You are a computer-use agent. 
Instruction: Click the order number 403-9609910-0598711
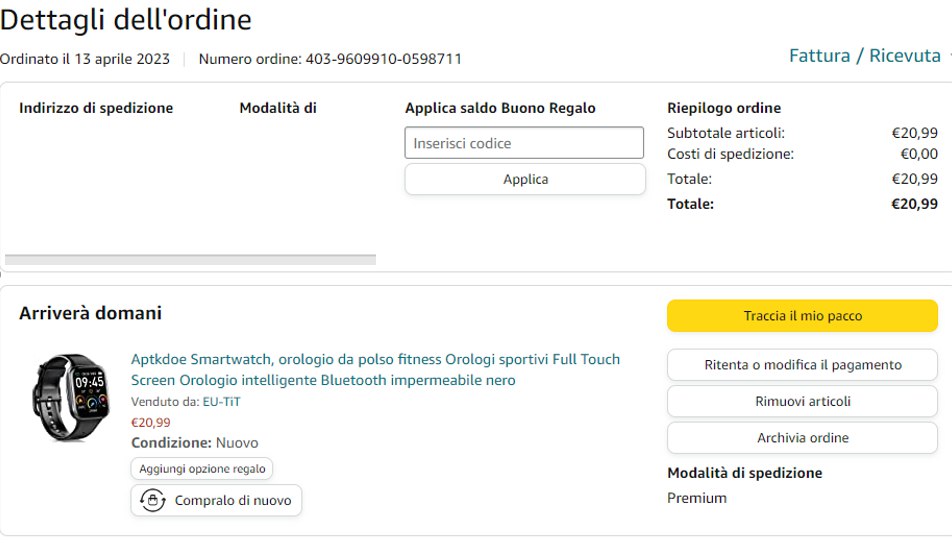pos(383,59)
